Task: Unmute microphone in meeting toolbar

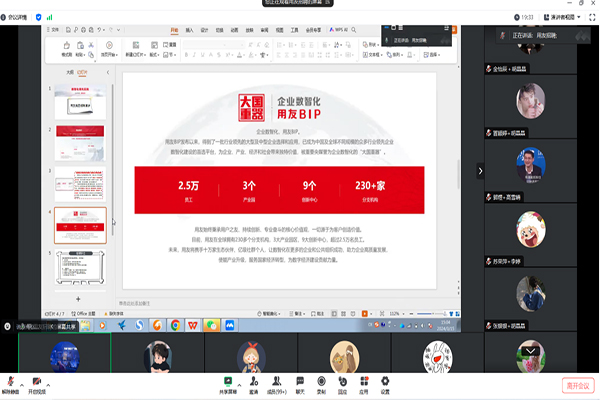Action: [9, 381]
